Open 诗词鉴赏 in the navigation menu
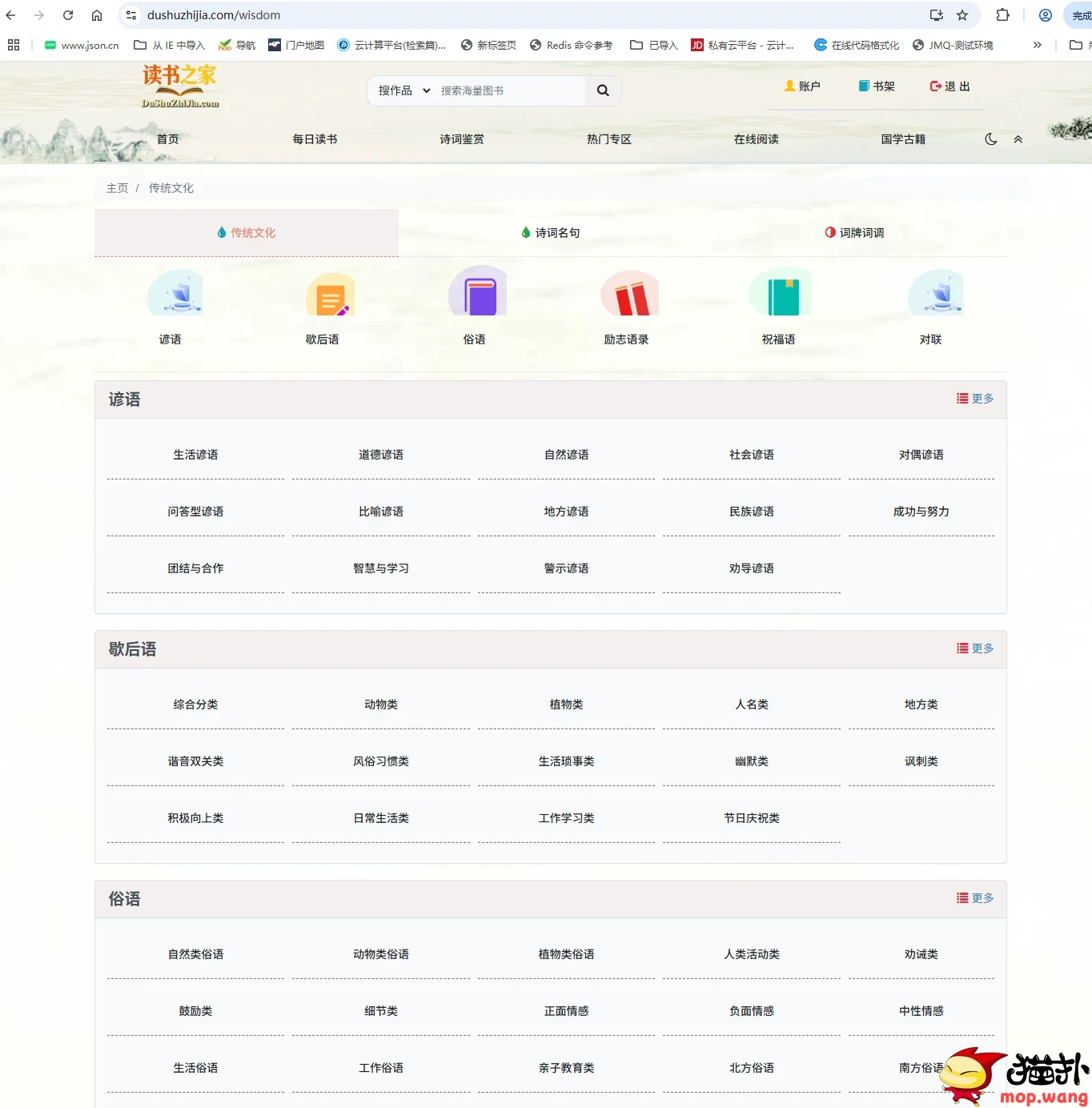This screenshot has height=1108, width=1092. click(x=461, y=139)
